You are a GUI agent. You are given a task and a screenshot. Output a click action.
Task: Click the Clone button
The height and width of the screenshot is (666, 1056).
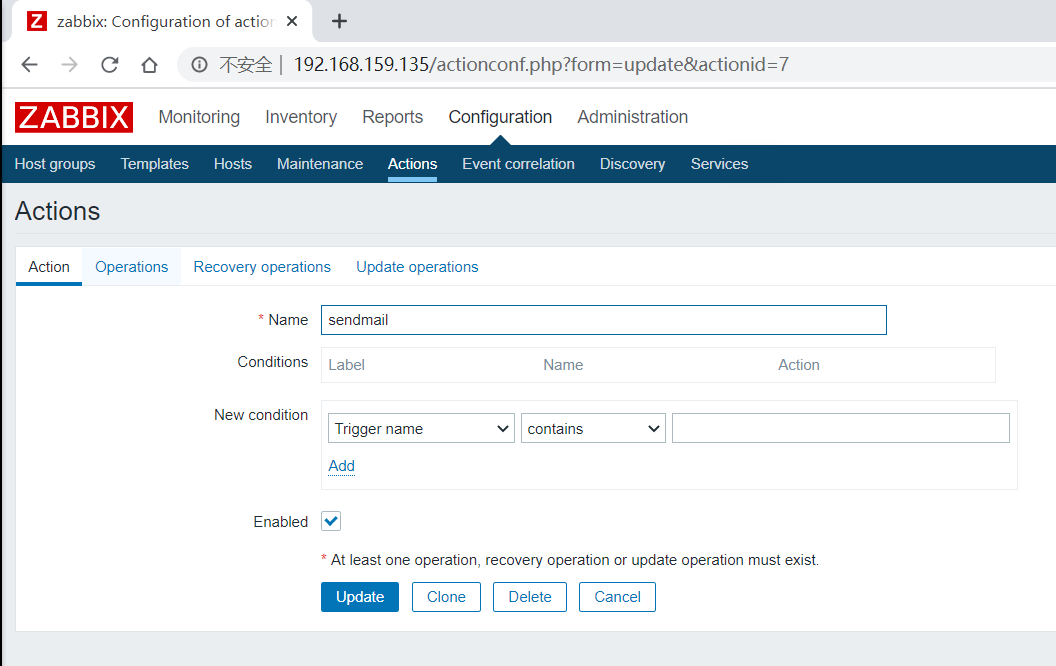(446, 597)
